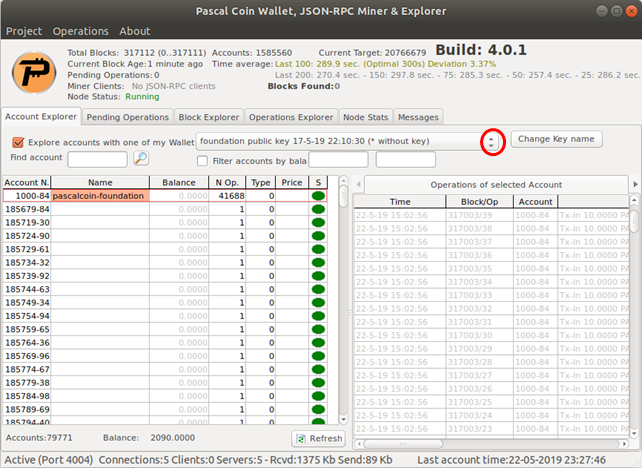Click green status dot in row 185759-65
Image resolution: width=643 pixels, height=469 pixels.
318,329
